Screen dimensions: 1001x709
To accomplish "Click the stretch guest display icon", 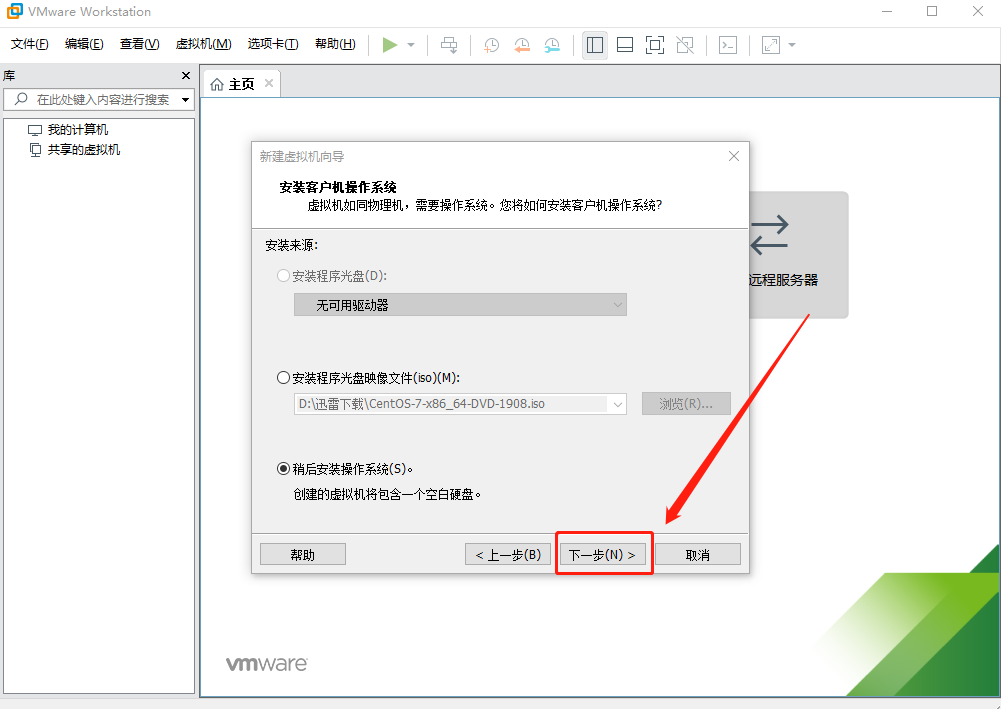I will click(771, 45).
